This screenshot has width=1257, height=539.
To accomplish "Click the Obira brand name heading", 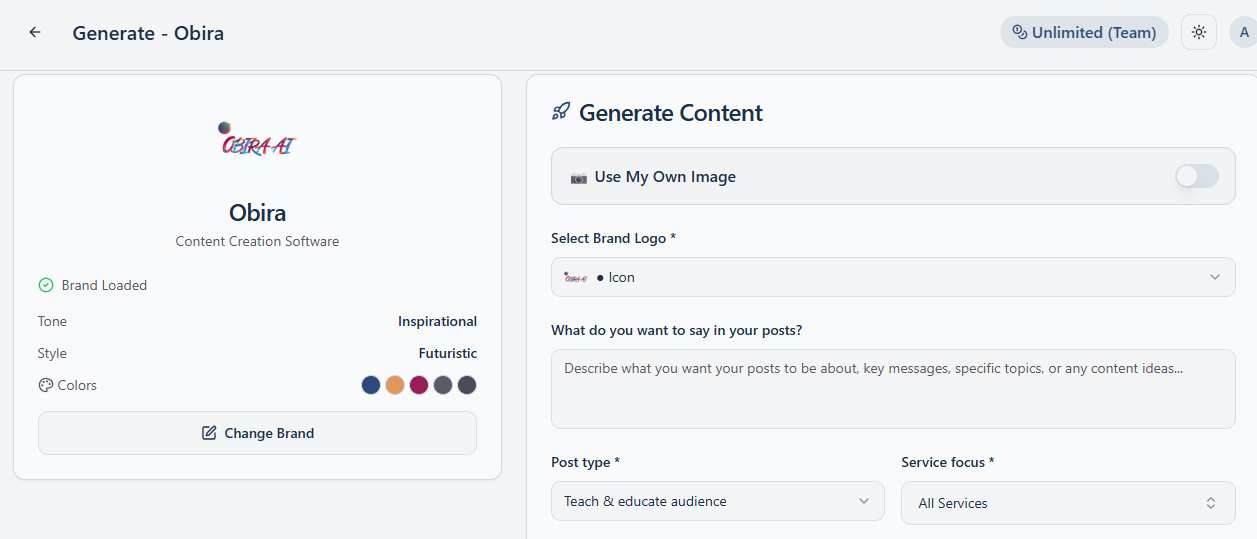I will pyautogui.click(x=257, y=213).
